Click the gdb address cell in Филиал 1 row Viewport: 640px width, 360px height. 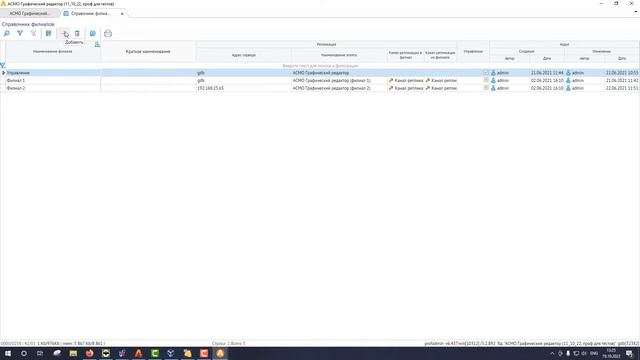pyautogui.click(x=244, y=80)
